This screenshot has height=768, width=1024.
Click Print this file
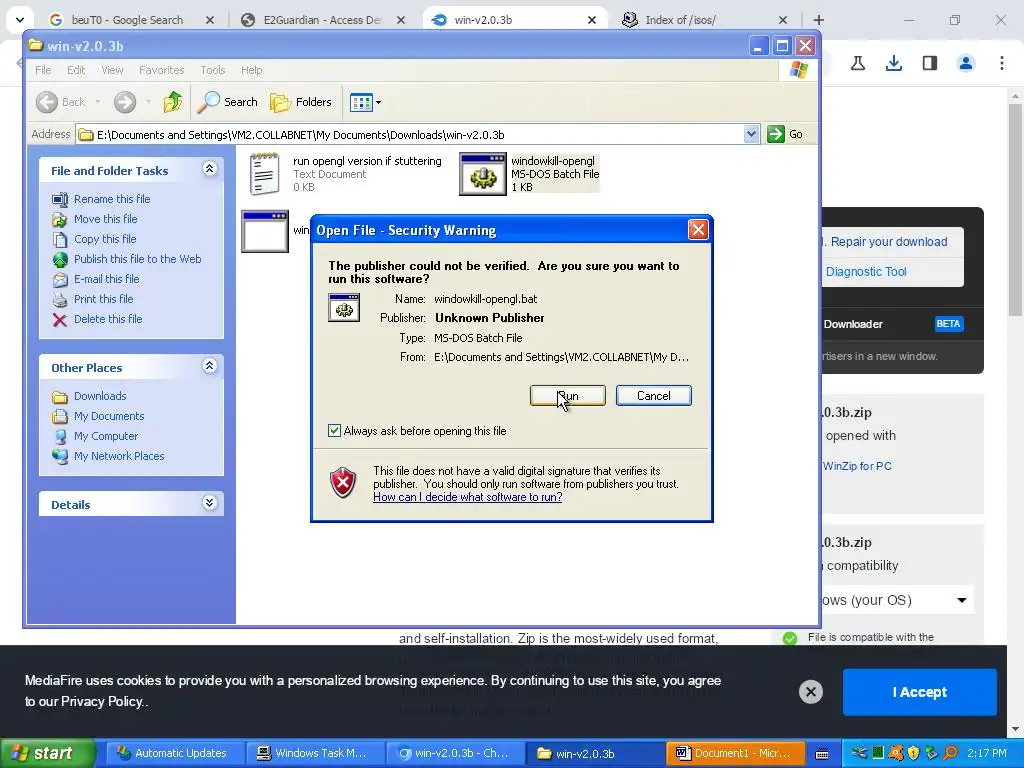103,299
